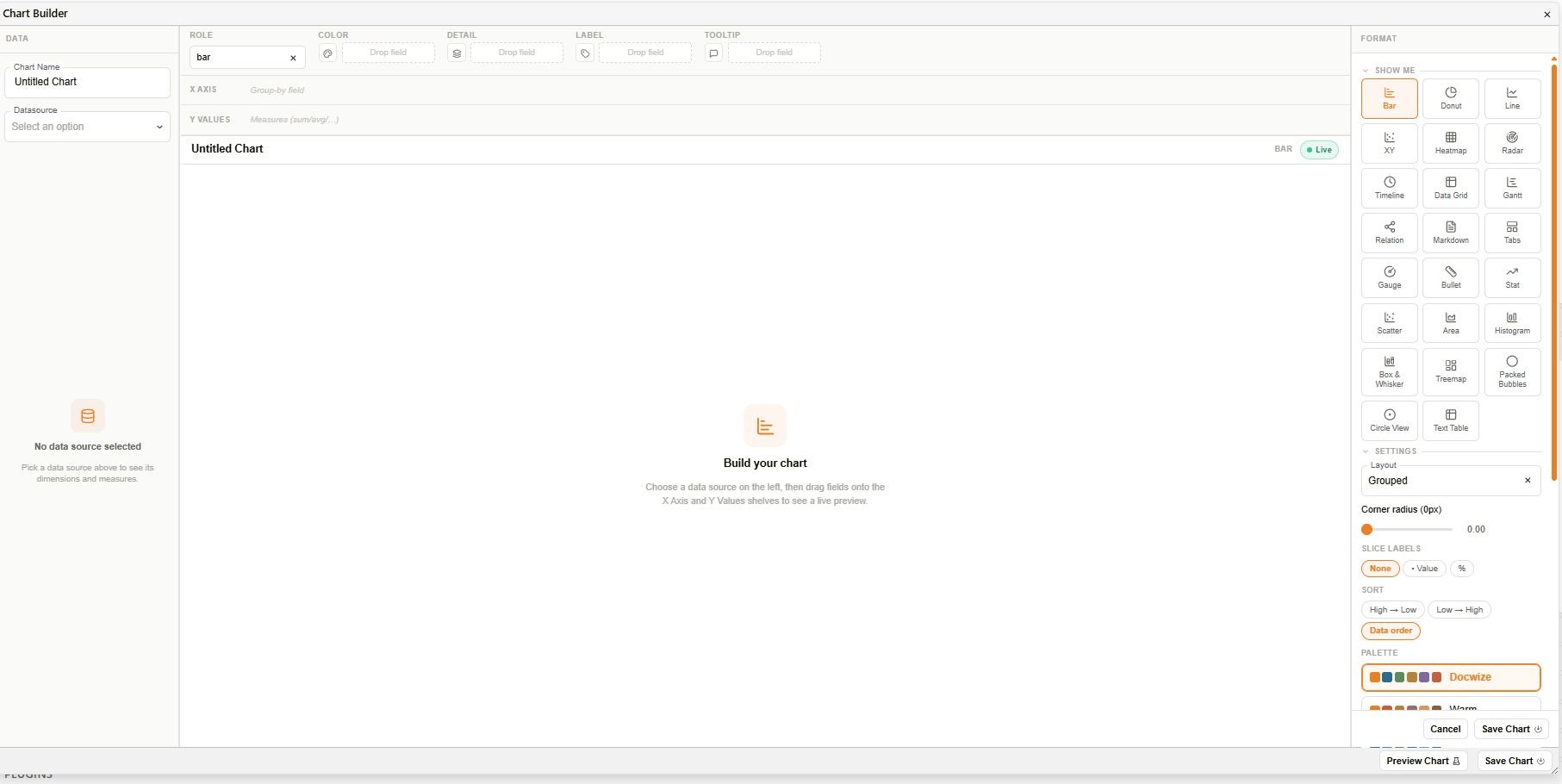Click the Detail layers icon

pyautogui.click(x=457, y=53)
